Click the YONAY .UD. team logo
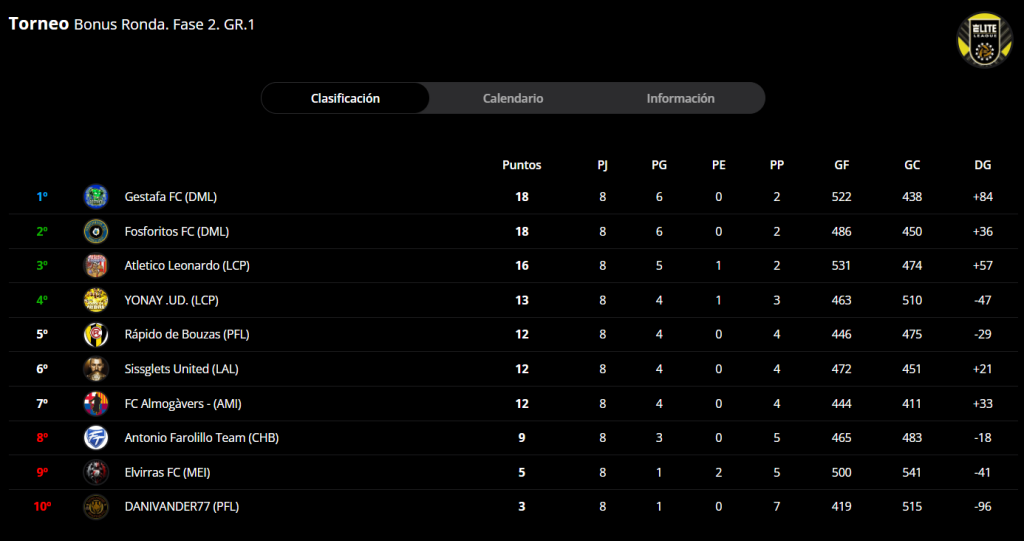 tap(96, 300)
